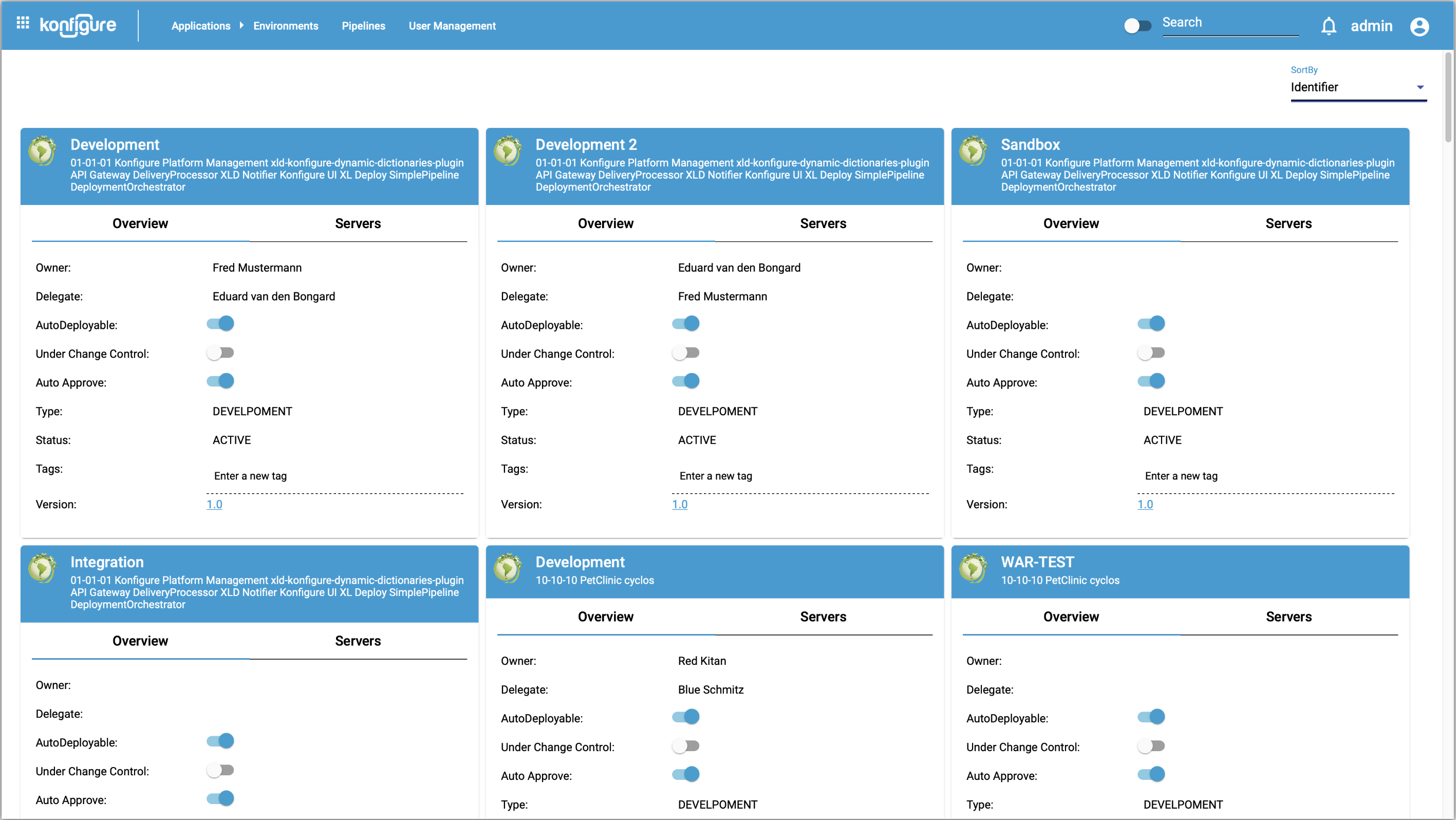Click the tag input on Development 2 card
This screenshot has width=1456, height=820.
pos(800,476)
